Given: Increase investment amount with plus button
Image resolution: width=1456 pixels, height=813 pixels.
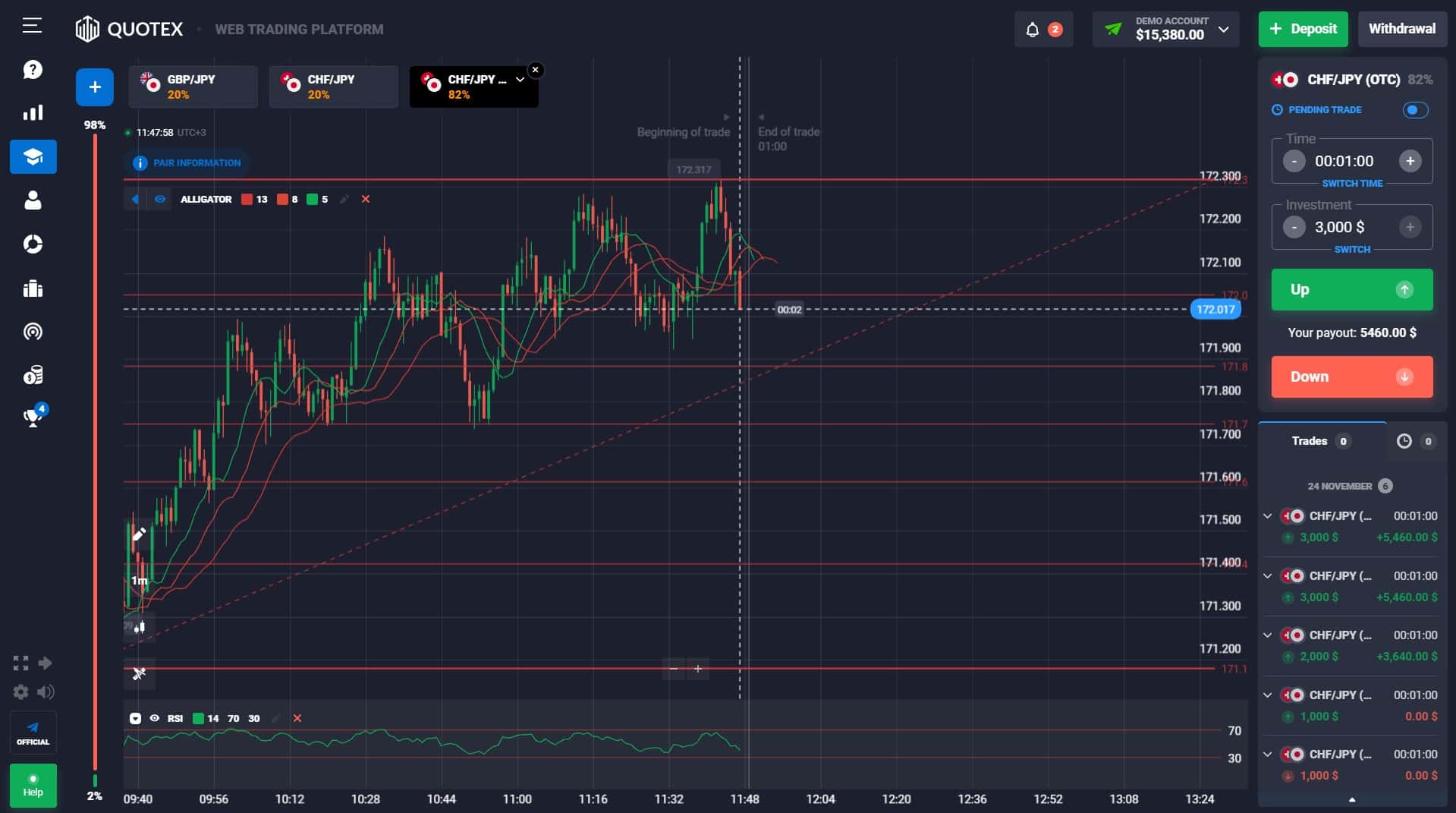Looking at the screenshot, I should pyautogui.click(x=1410, y=227).
